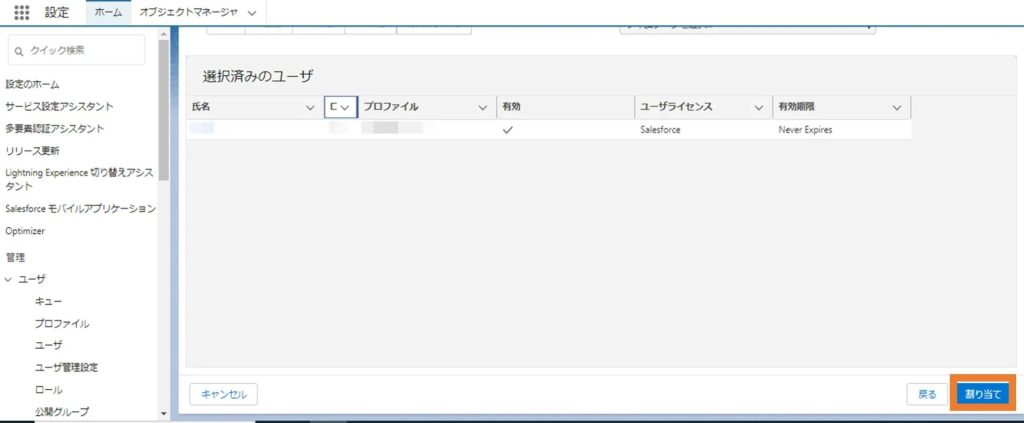Open Lightning Experience 切り替えアシスタント
The image size is (1024, 423).
click(80, 180)
